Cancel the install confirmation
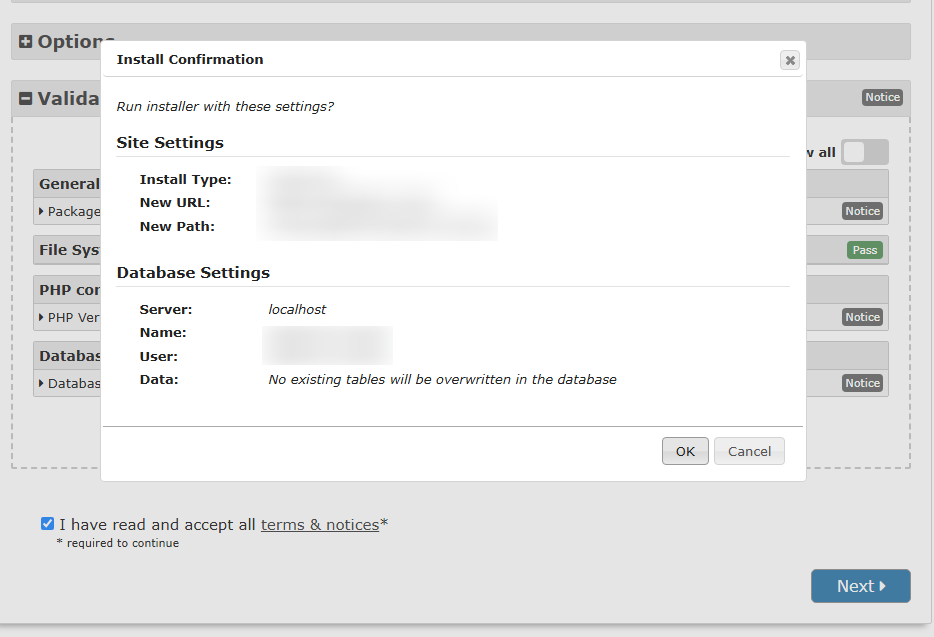Viewport: 934px width, 637px height. coord(749,451)
